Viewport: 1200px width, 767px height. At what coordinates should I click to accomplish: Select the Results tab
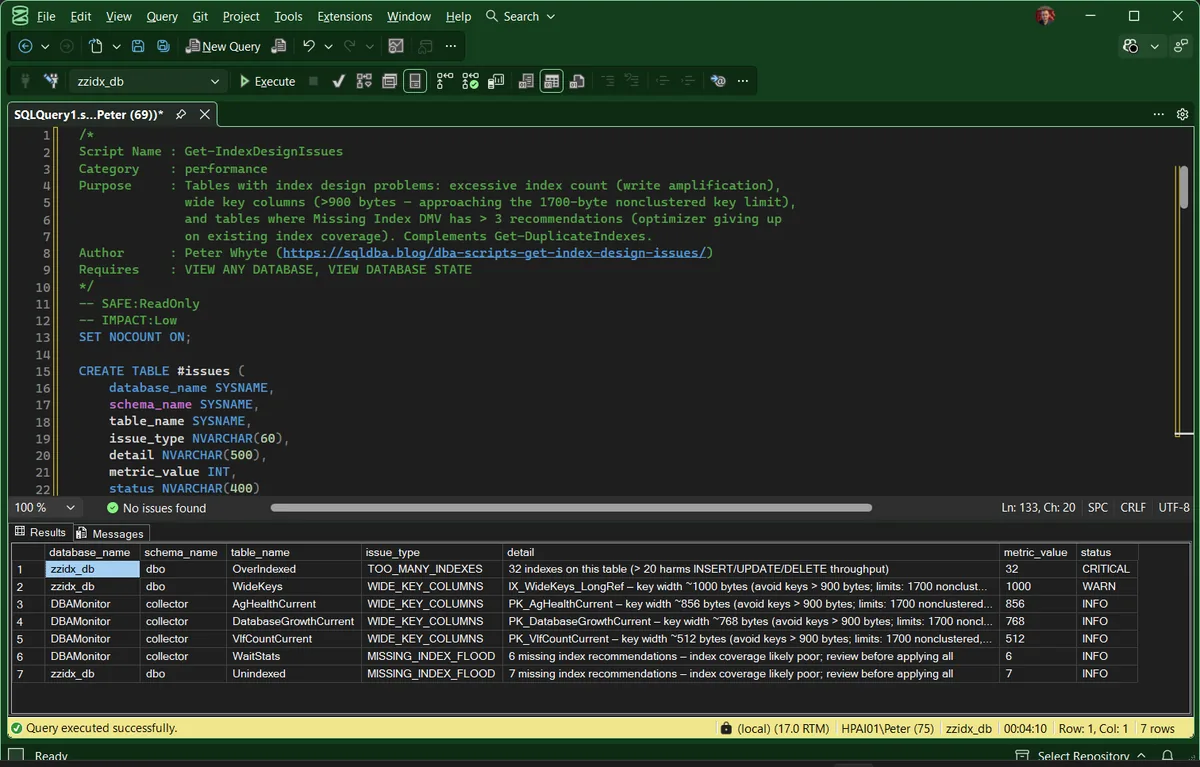tap(40, 533)
